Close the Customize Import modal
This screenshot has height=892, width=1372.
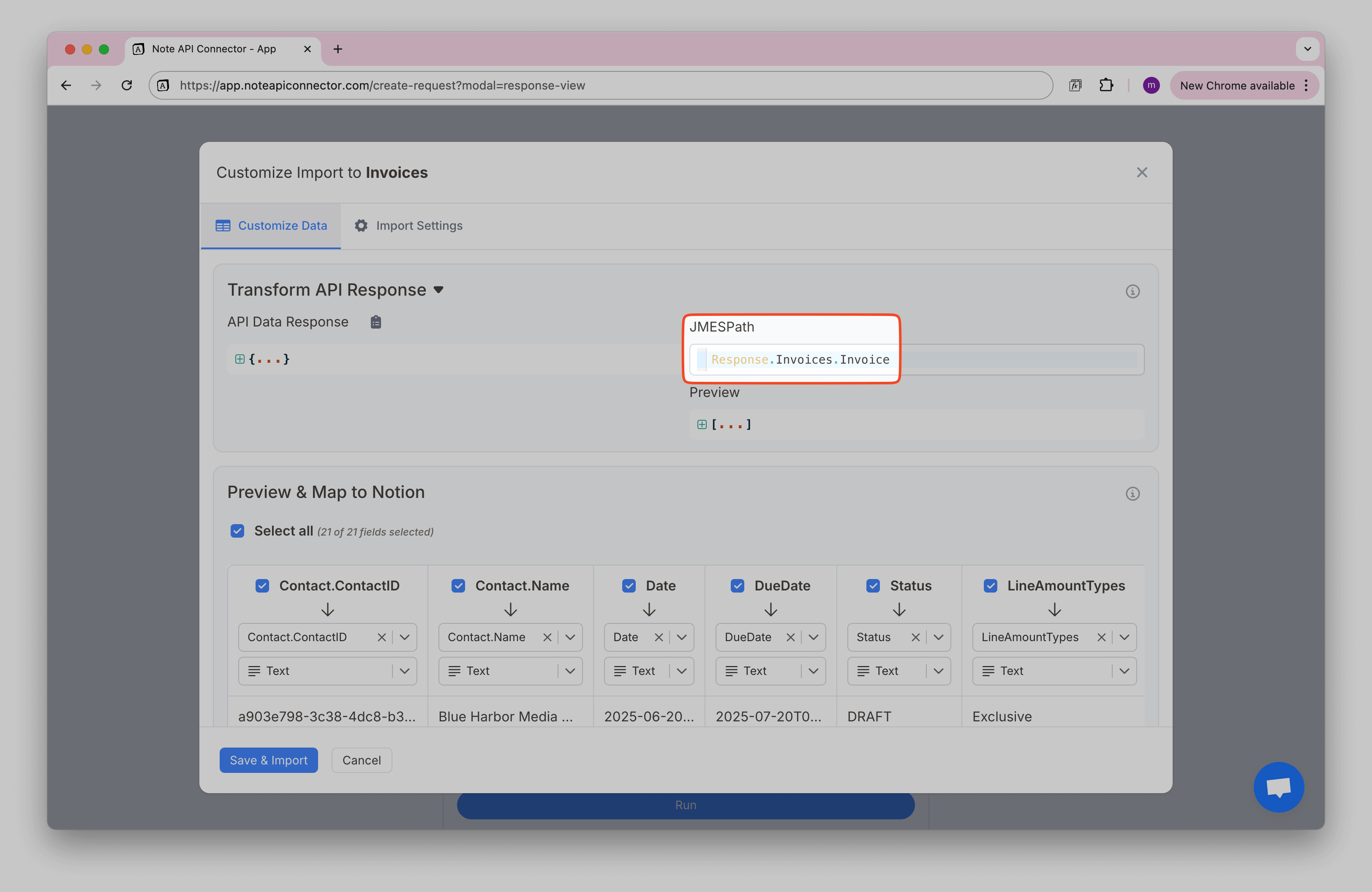[x=1141, y=172]
